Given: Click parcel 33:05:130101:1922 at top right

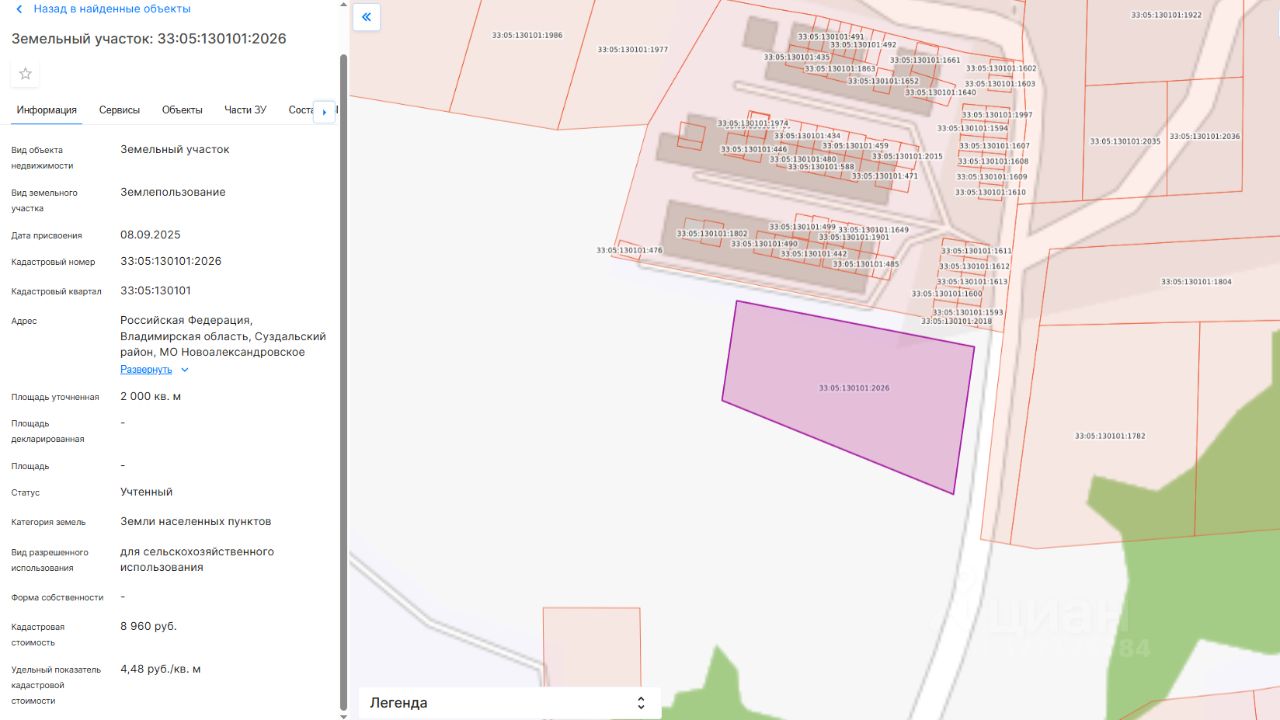Looking at the screenshot, I should click(1166, 15).
